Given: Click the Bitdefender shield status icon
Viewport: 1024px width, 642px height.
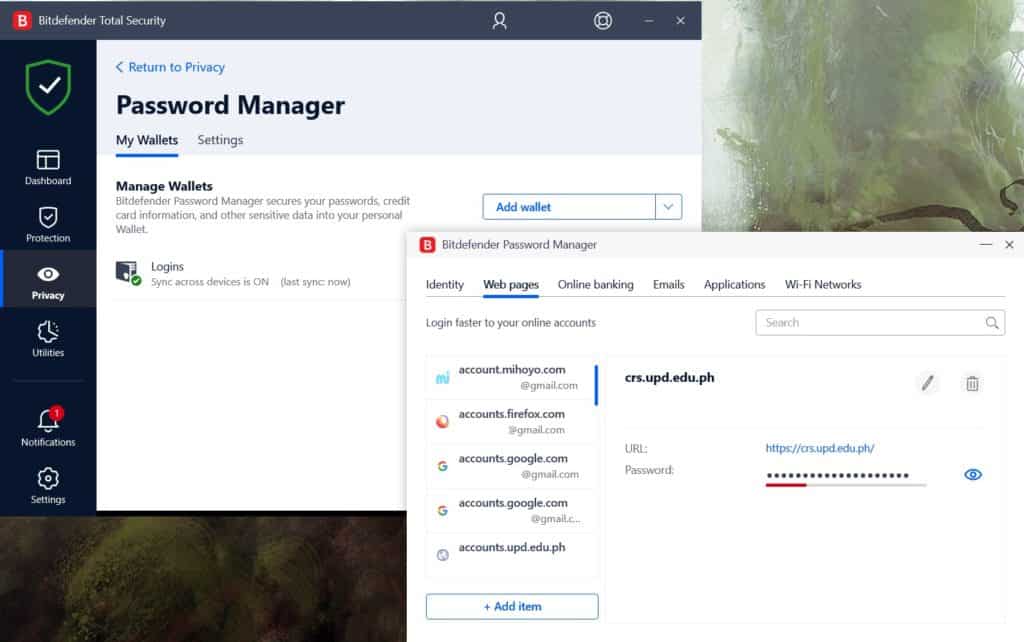Looking at the screenshot, I should pos(48,88).
